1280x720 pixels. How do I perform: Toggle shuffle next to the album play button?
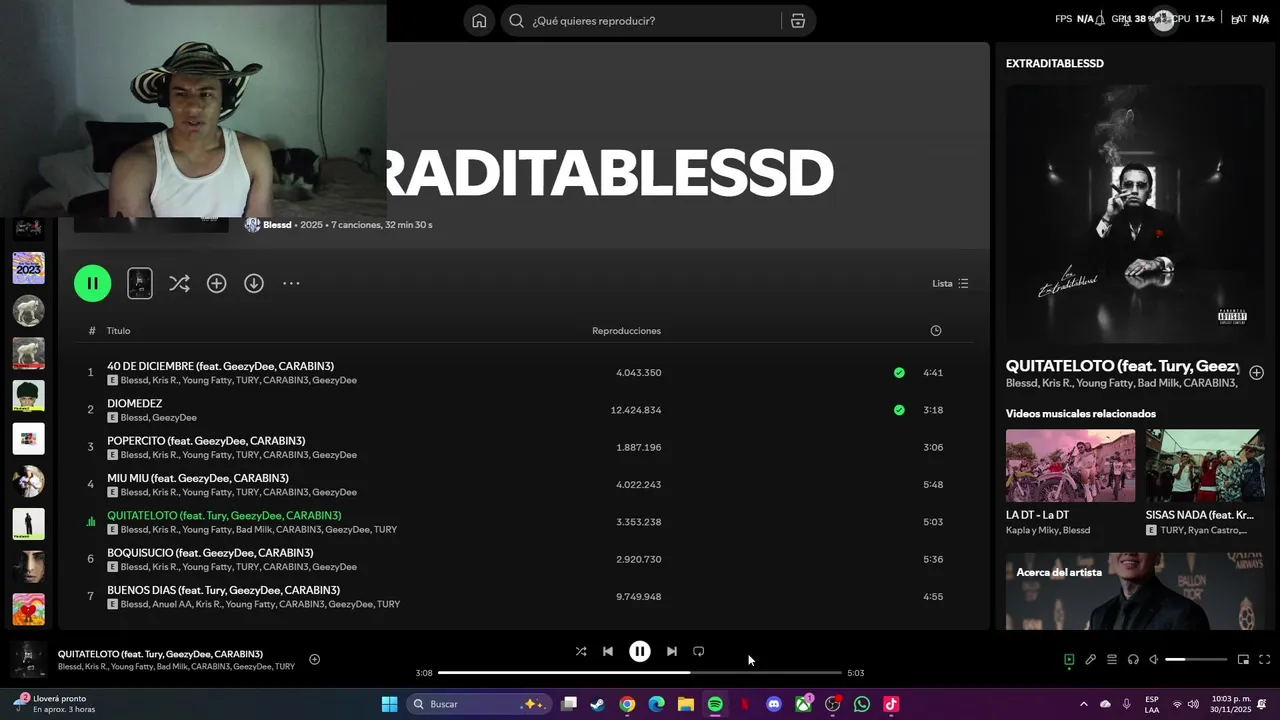click(179, 283)
